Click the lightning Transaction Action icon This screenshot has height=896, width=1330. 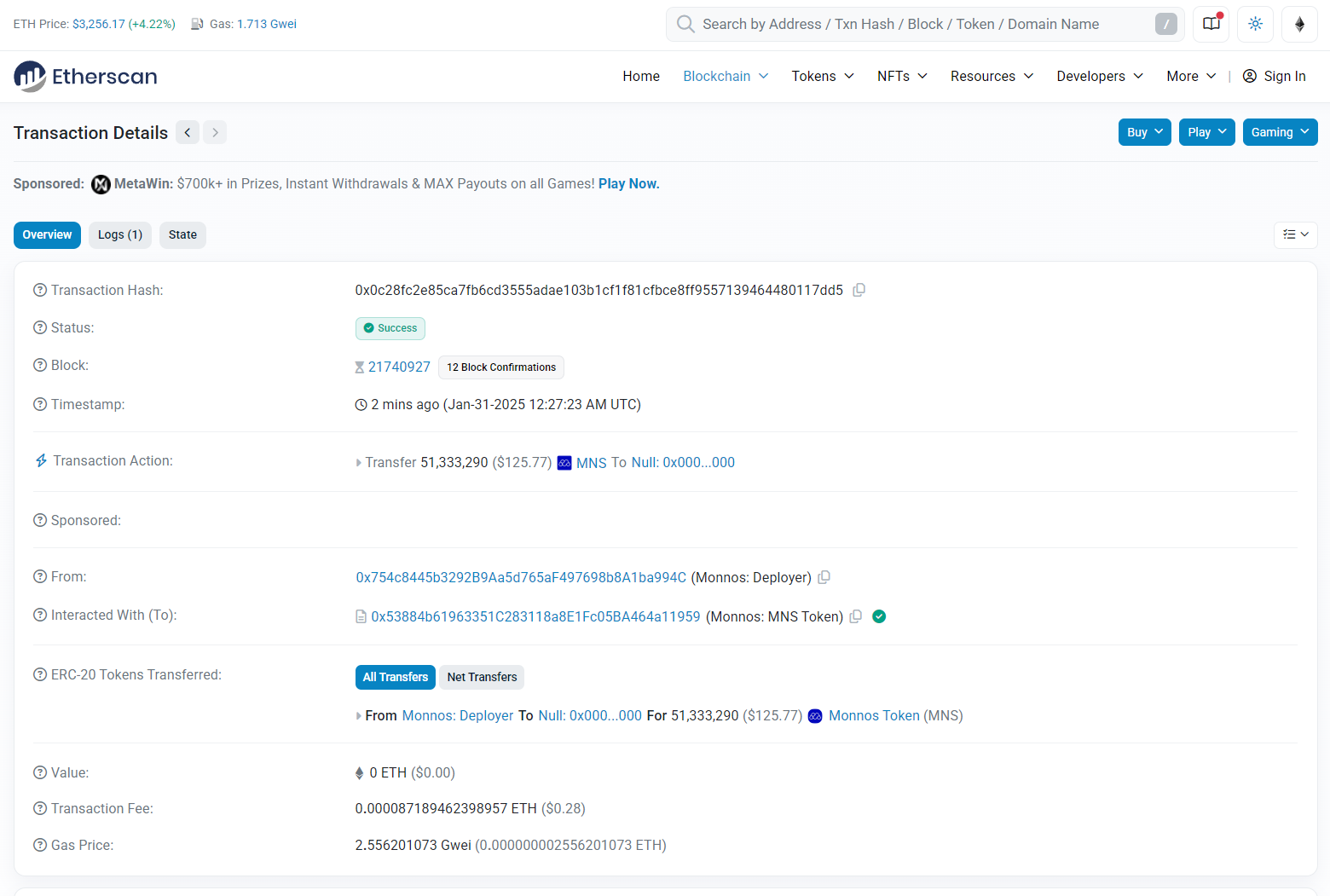pyautogui.click(x=41, y=460)
